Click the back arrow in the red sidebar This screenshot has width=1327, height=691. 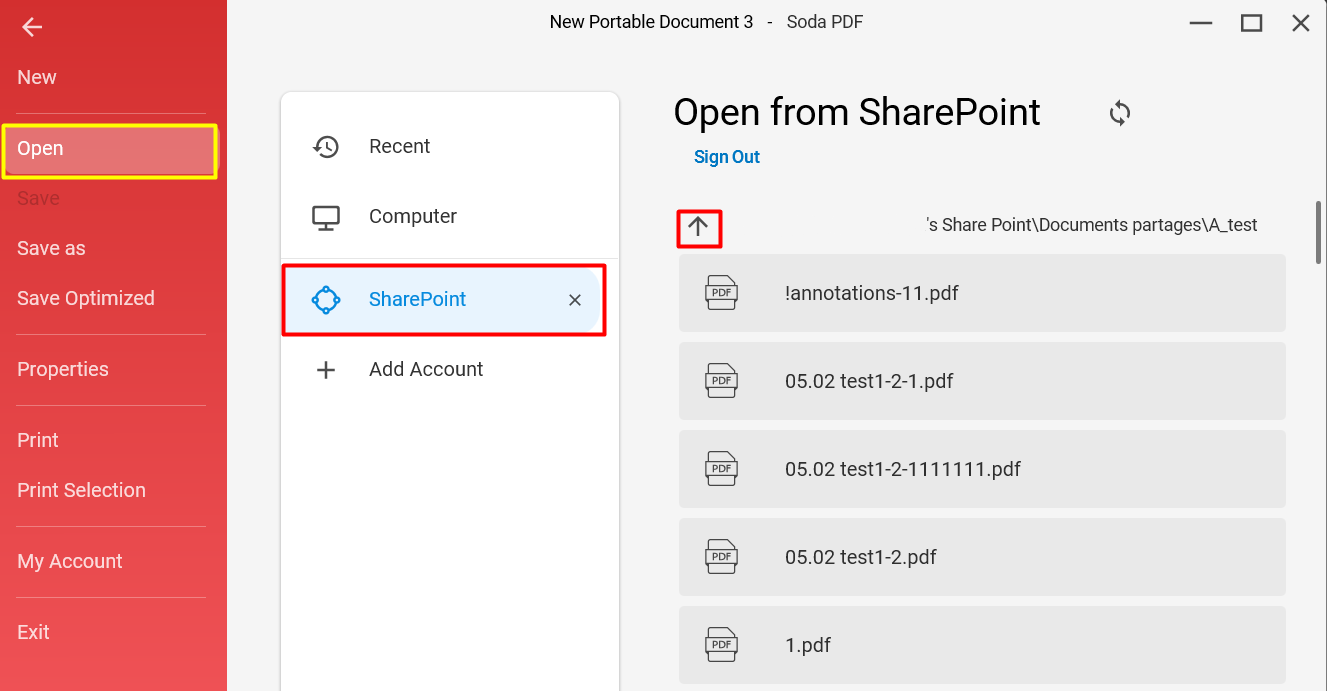[32, 27]
